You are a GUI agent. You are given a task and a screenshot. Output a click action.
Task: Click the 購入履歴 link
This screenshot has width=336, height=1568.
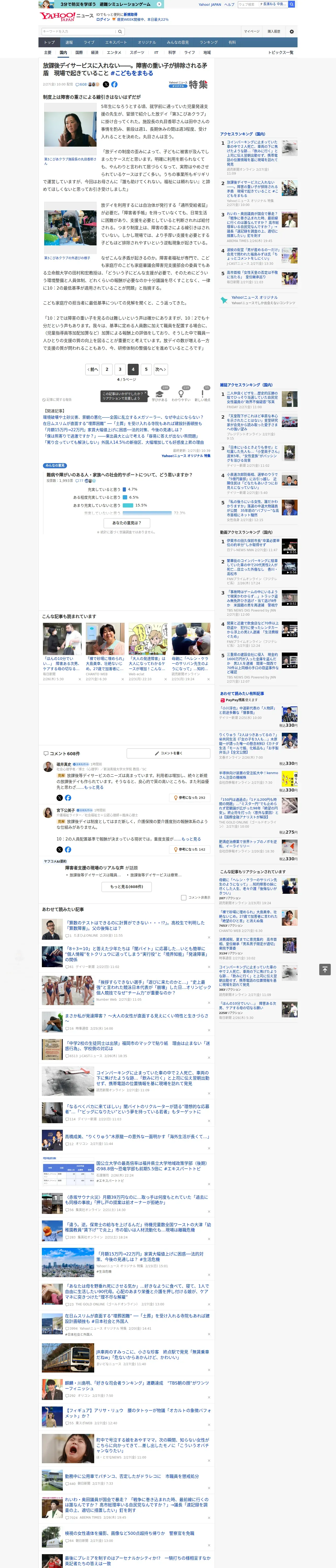coord(274,32)
